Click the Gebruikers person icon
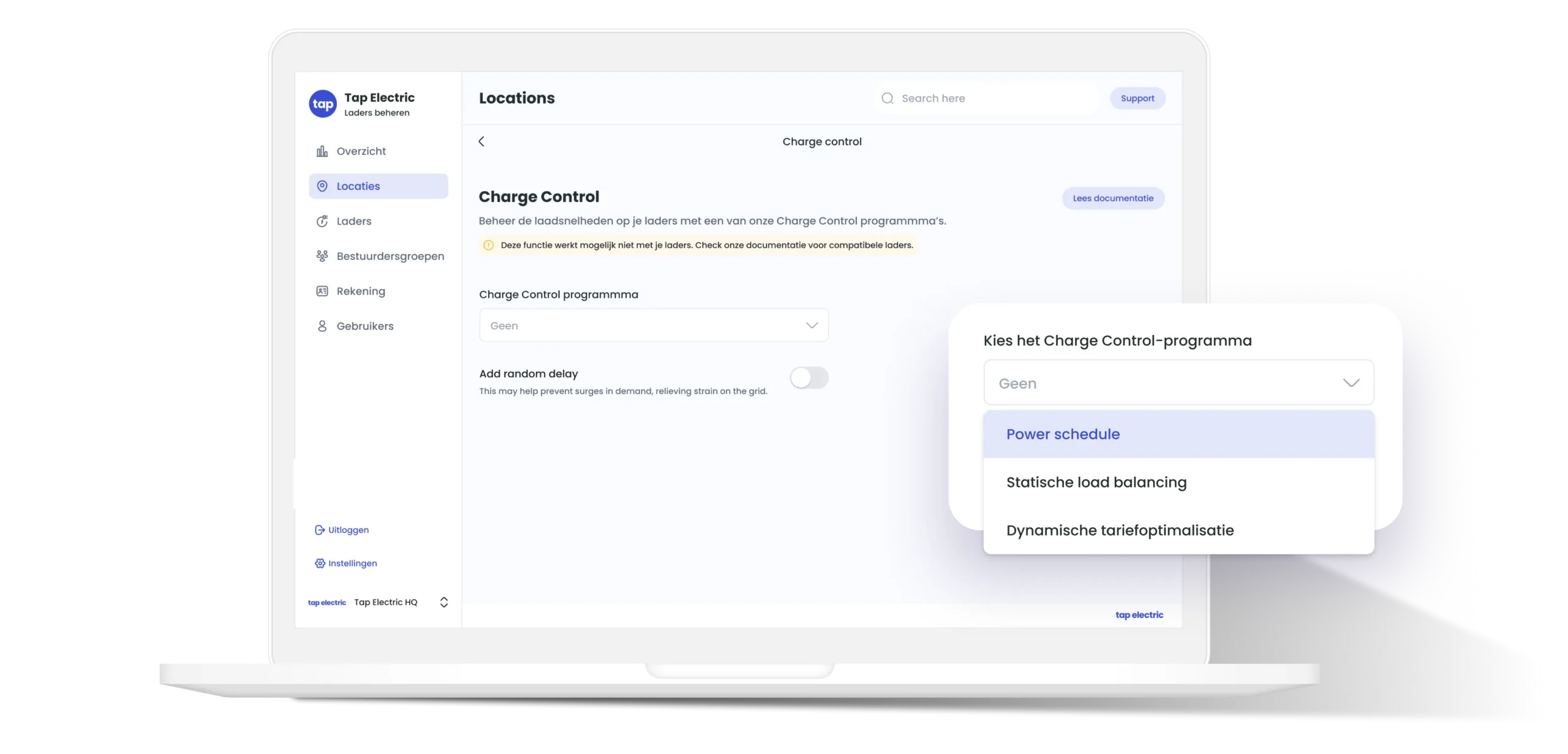 point(322,326)
